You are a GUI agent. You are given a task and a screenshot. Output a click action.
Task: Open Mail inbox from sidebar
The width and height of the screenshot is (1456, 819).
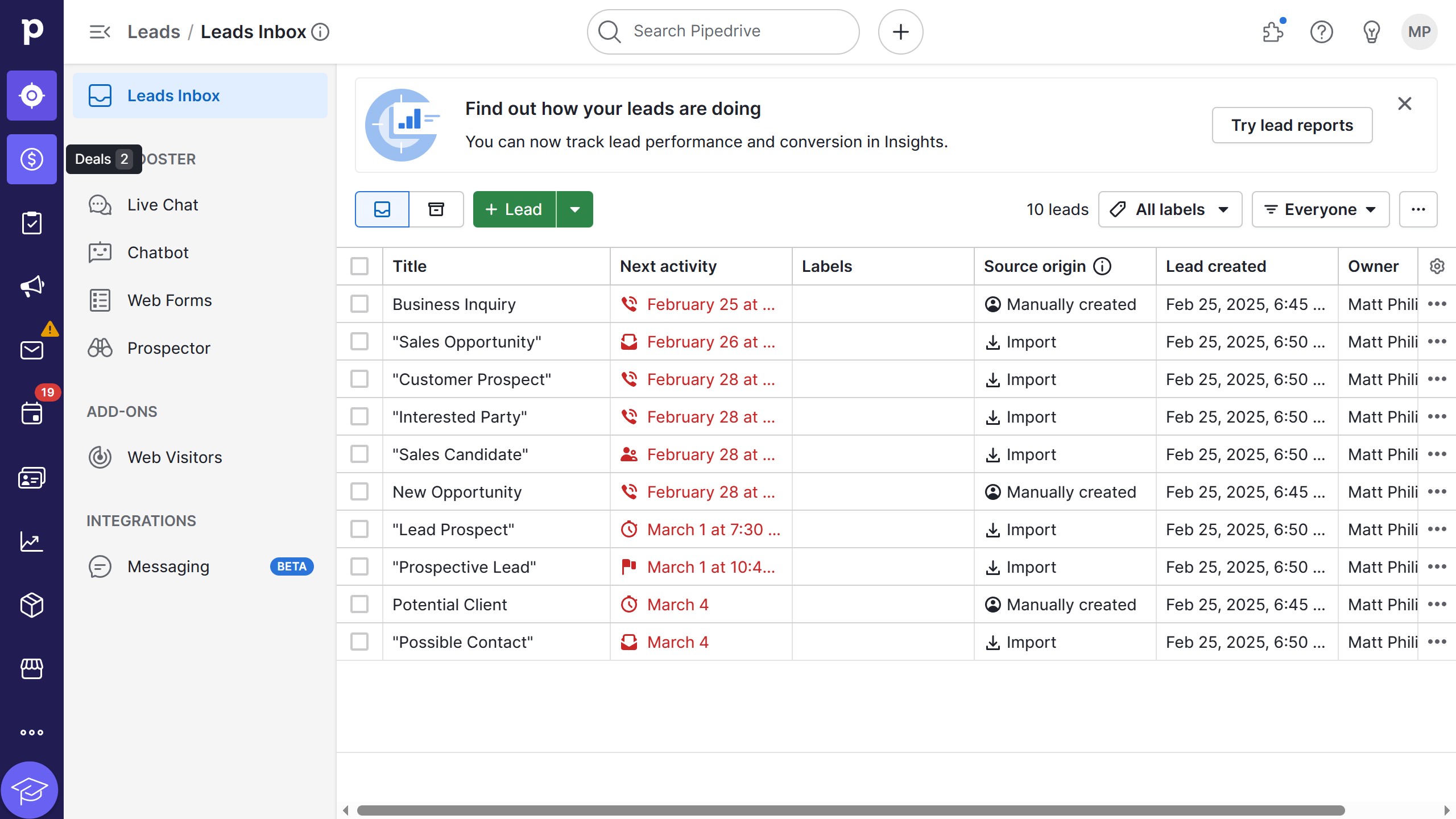point(32,350)
